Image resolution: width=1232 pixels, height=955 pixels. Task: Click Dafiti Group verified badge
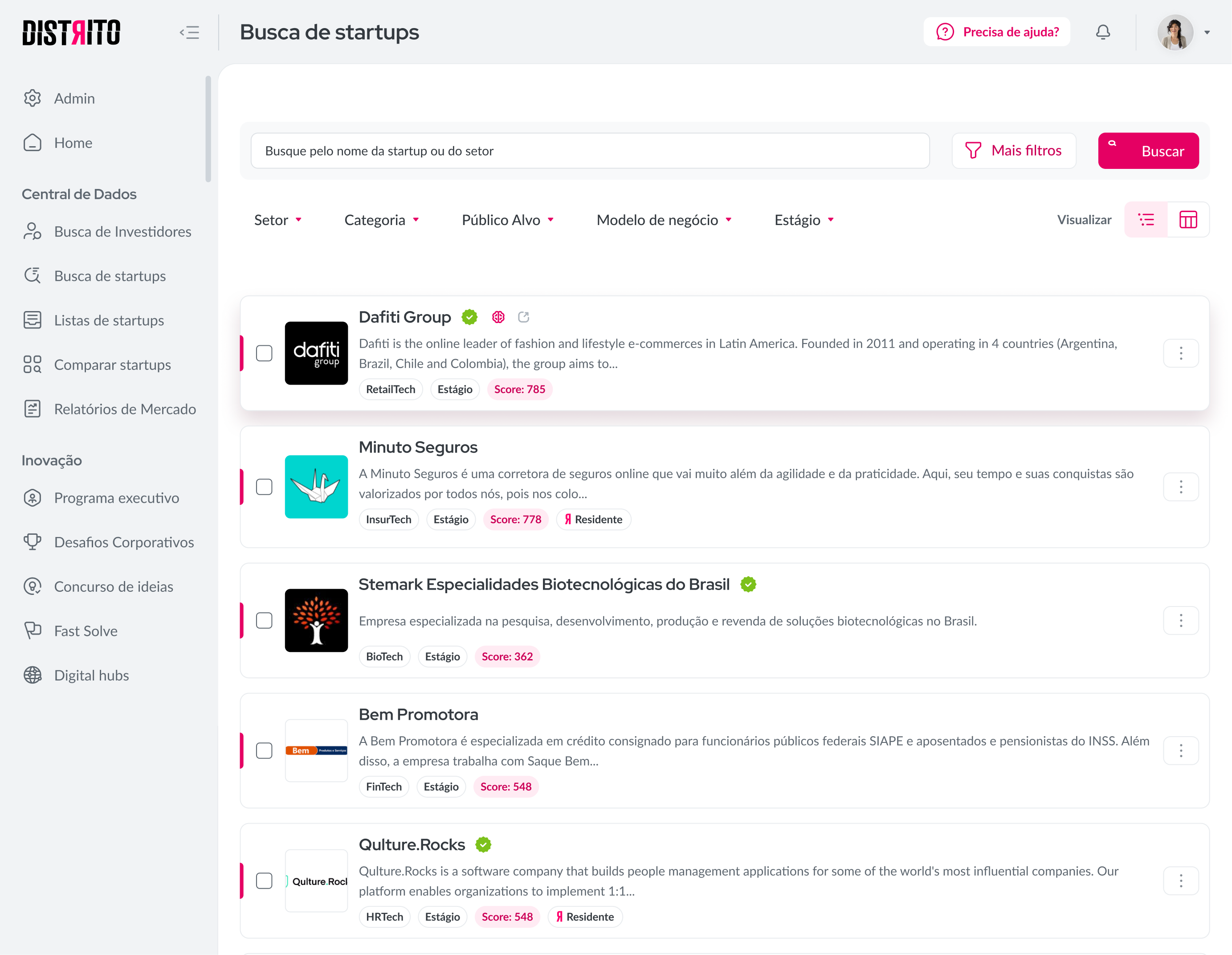coord(469,317)
